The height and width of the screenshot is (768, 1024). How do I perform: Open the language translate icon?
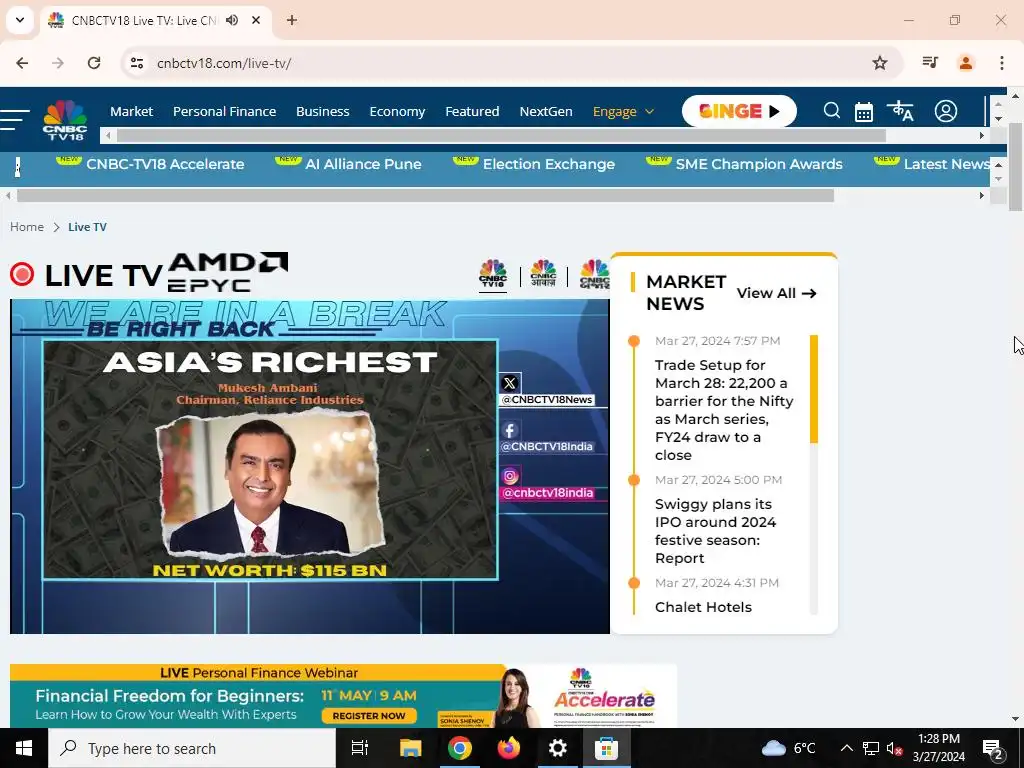tap(900, 111)
